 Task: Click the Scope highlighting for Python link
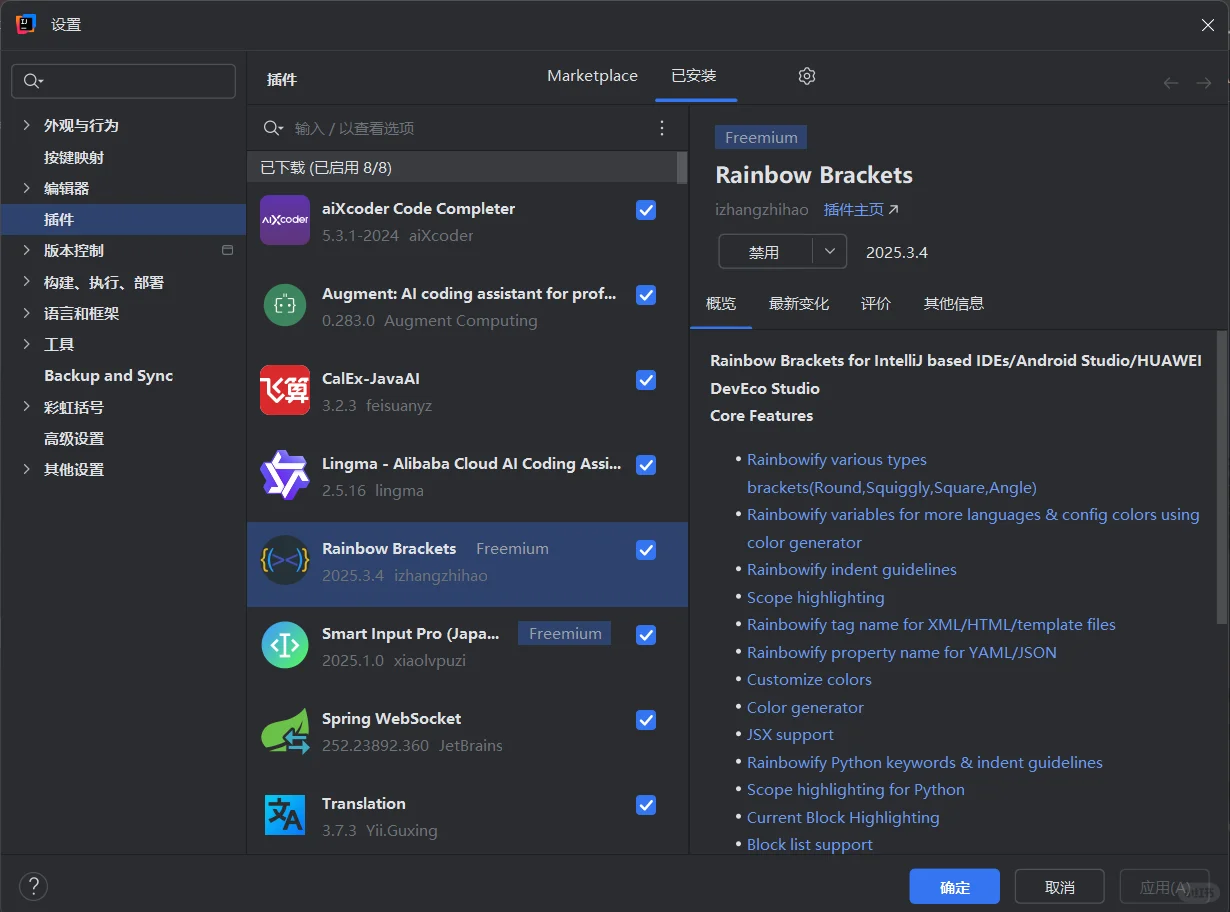(x=856, y=790)
